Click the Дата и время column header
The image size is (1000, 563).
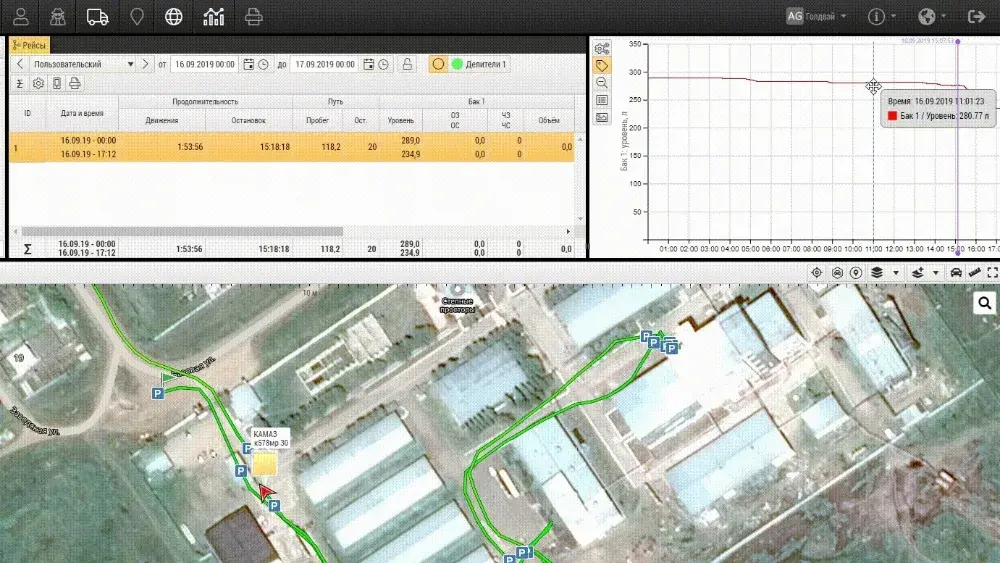coord(82,113)
